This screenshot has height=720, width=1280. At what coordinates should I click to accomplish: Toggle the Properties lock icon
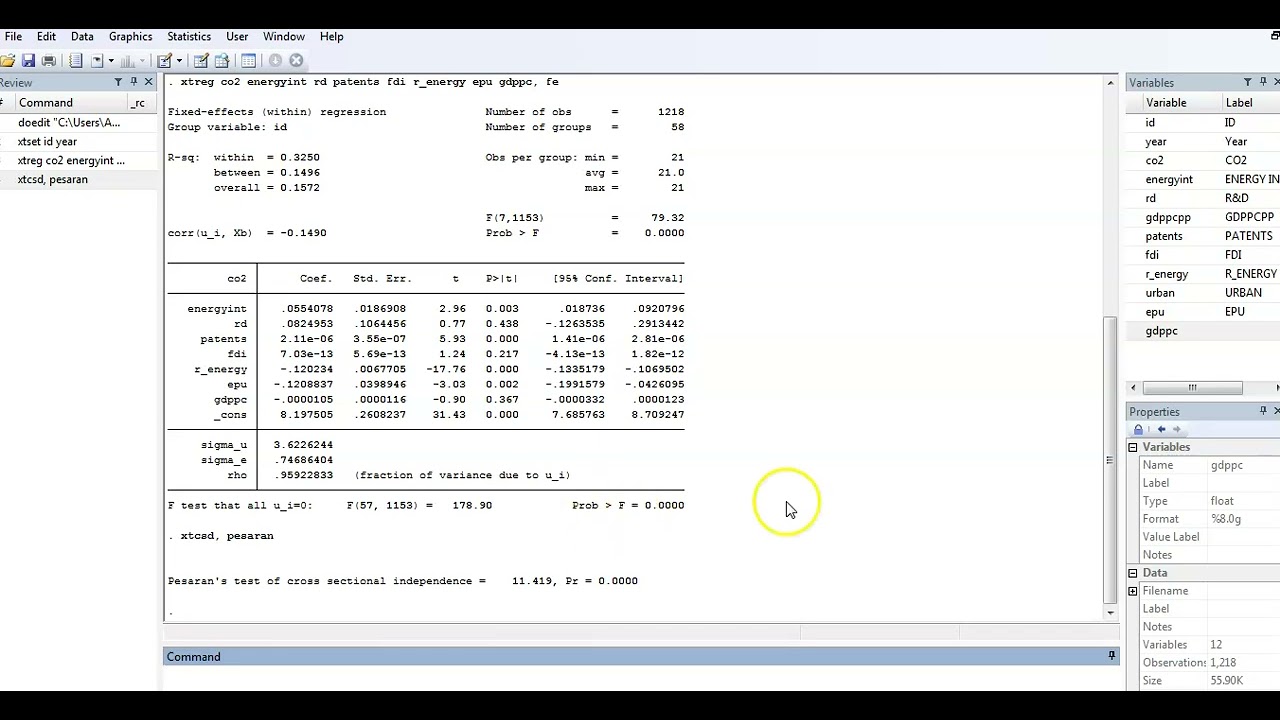pyautogui.click(x=1138, y=429)
